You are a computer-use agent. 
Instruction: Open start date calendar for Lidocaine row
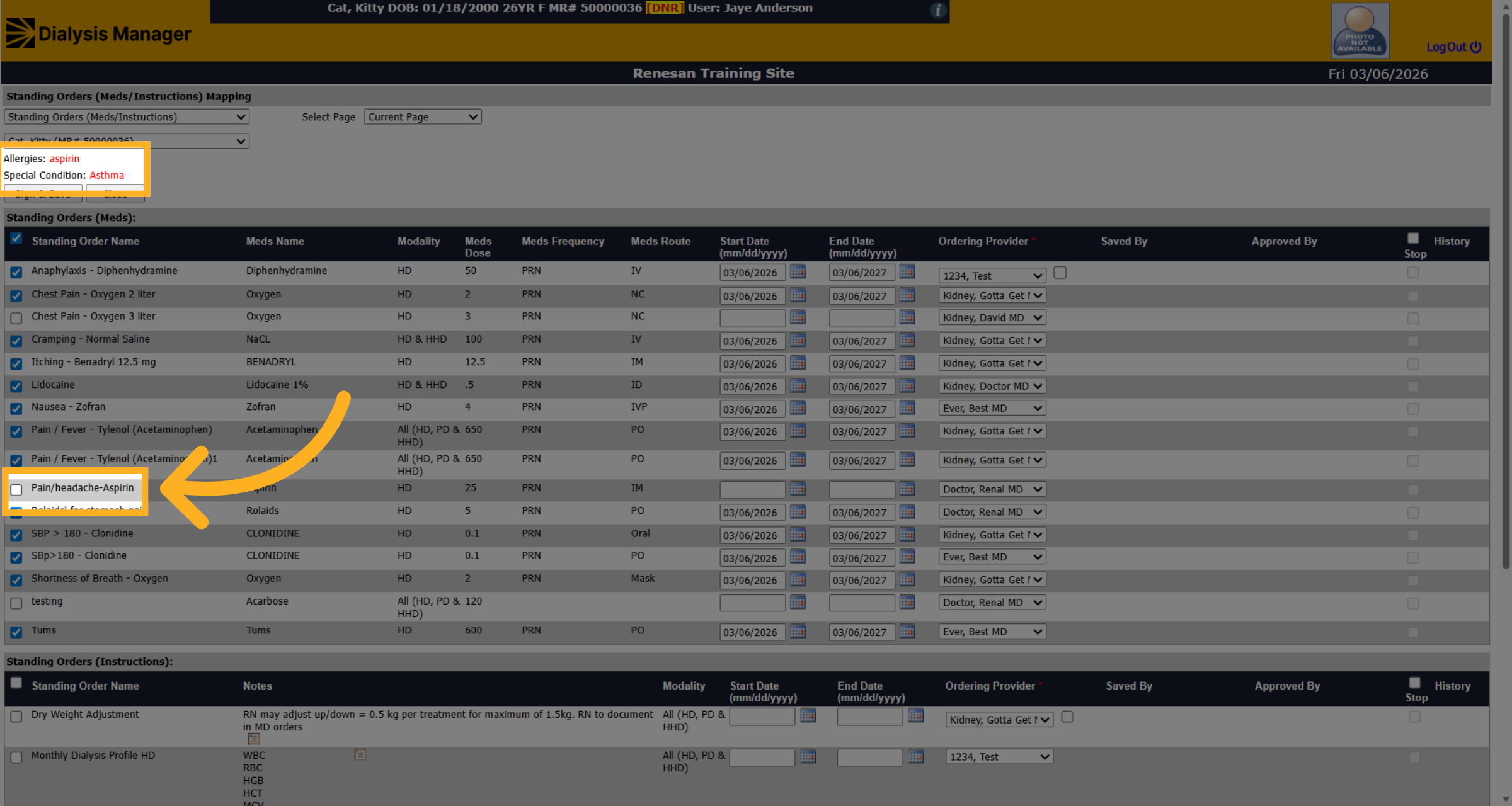[x=798, y=385]
